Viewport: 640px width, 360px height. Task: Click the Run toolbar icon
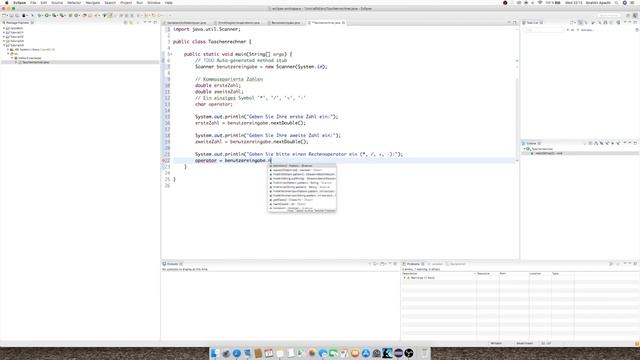(47, 16)
